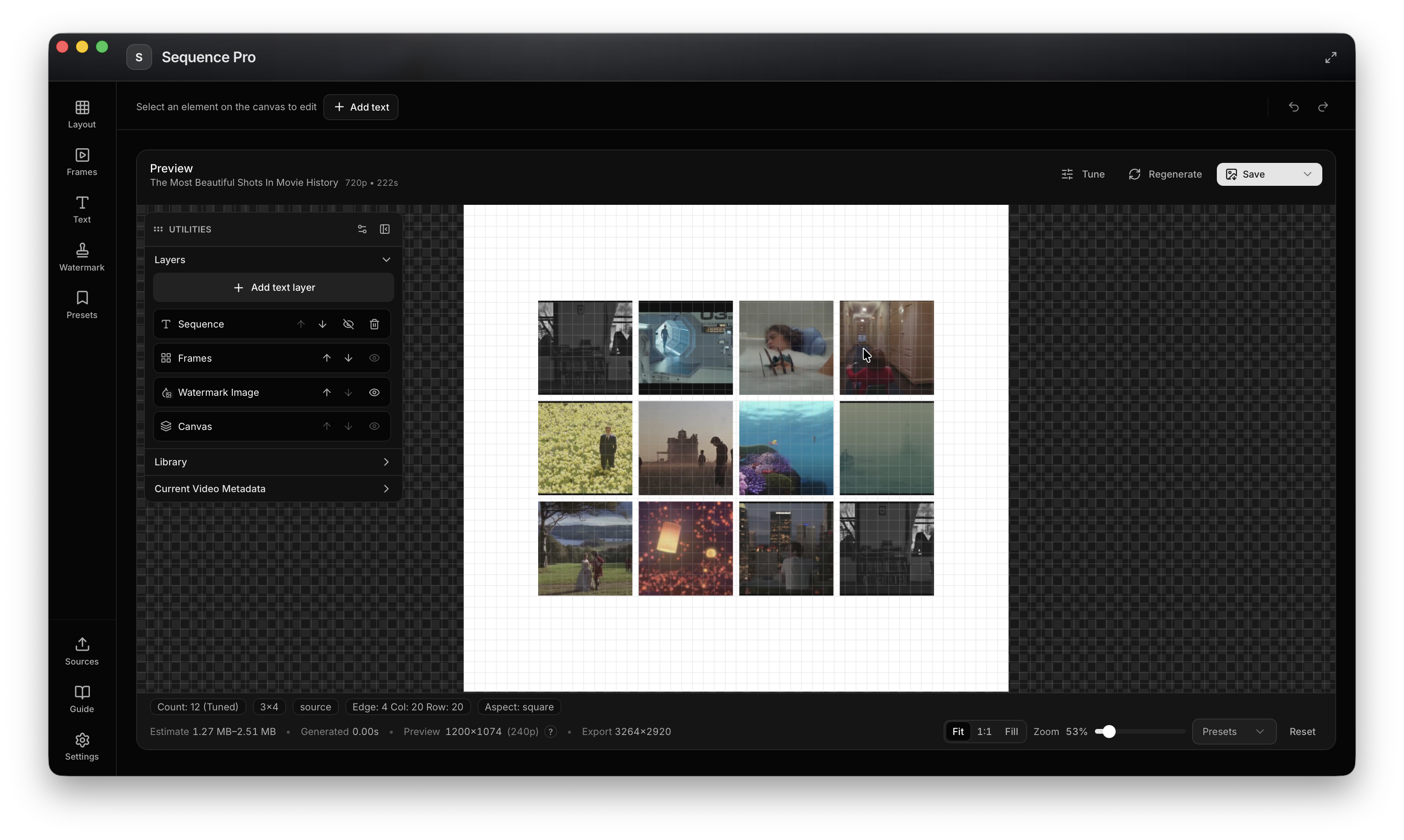
Task: Move the Sequence layer up
Action: tap(300, 325)
